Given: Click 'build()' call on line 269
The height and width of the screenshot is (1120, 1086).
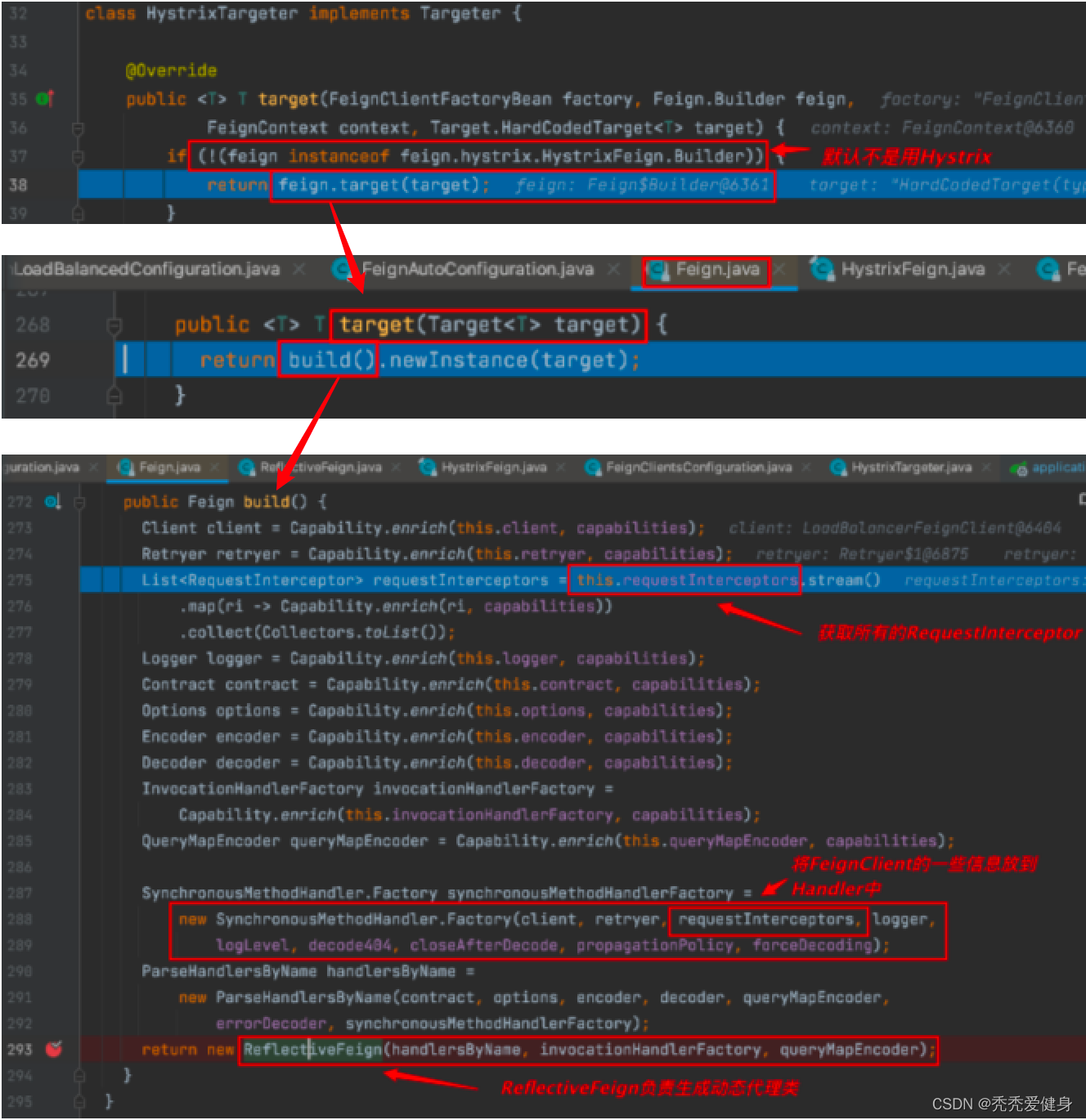Looking at the screenshot, I should (331, 361).
